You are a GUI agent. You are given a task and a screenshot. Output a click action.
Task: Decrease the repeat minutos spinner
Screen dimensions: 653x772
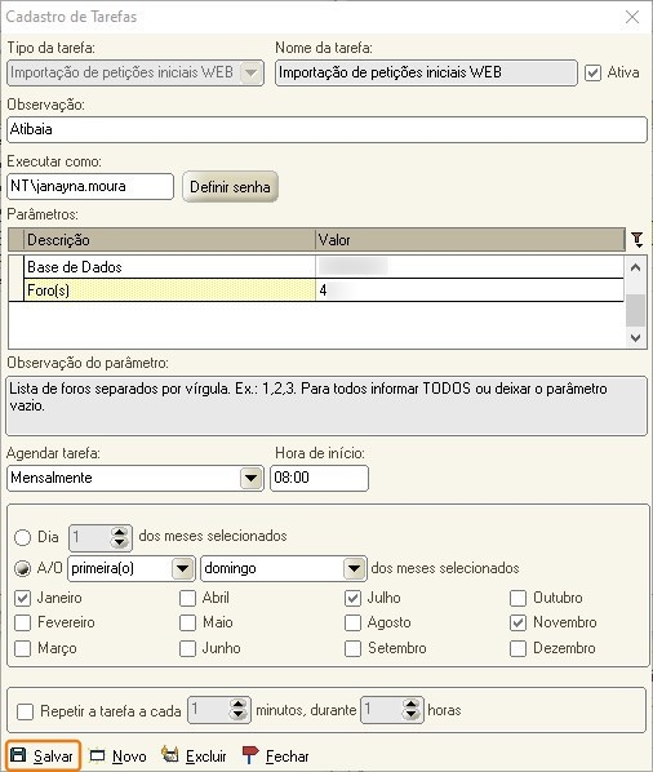(x=238, y=715)
